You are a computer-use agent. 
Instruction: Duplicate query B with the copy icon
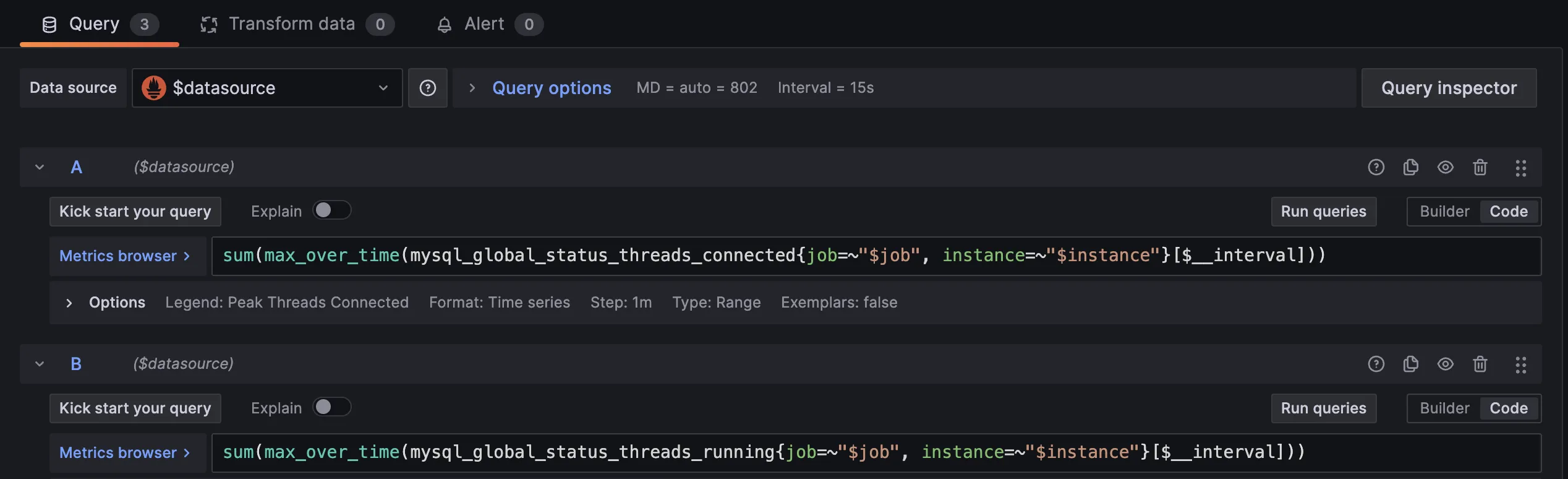click(x=1410, y=364)
